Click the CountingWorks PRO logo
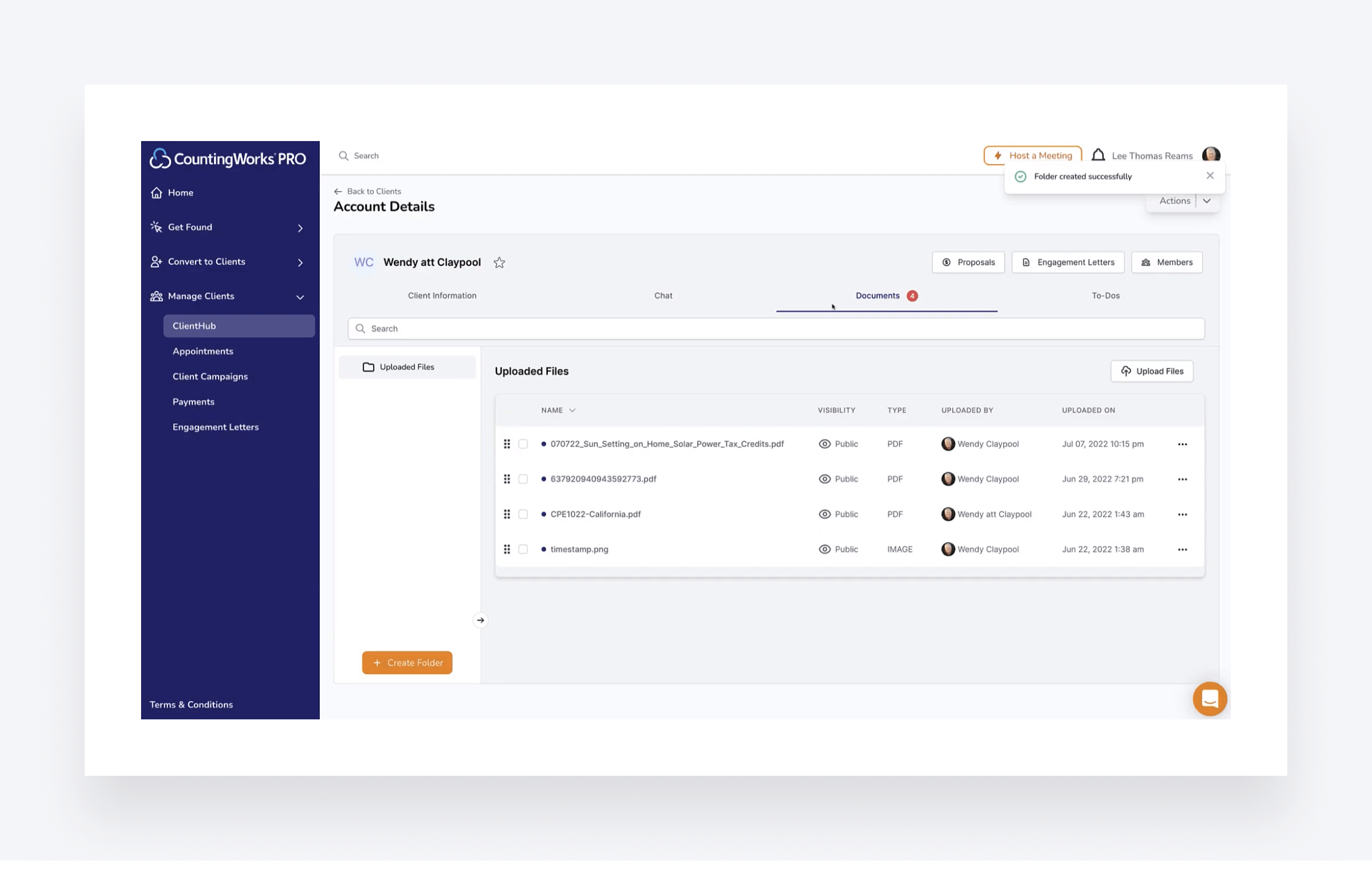 tap(227, 159)
